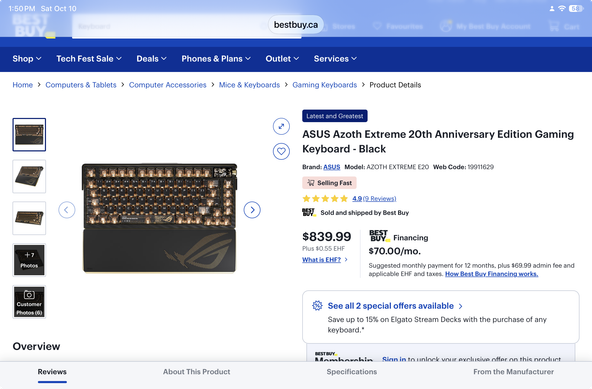This screenshot has width=592, height=389.
Task: Click the special offers gear badge icon
Action: (x=317, y=306)
